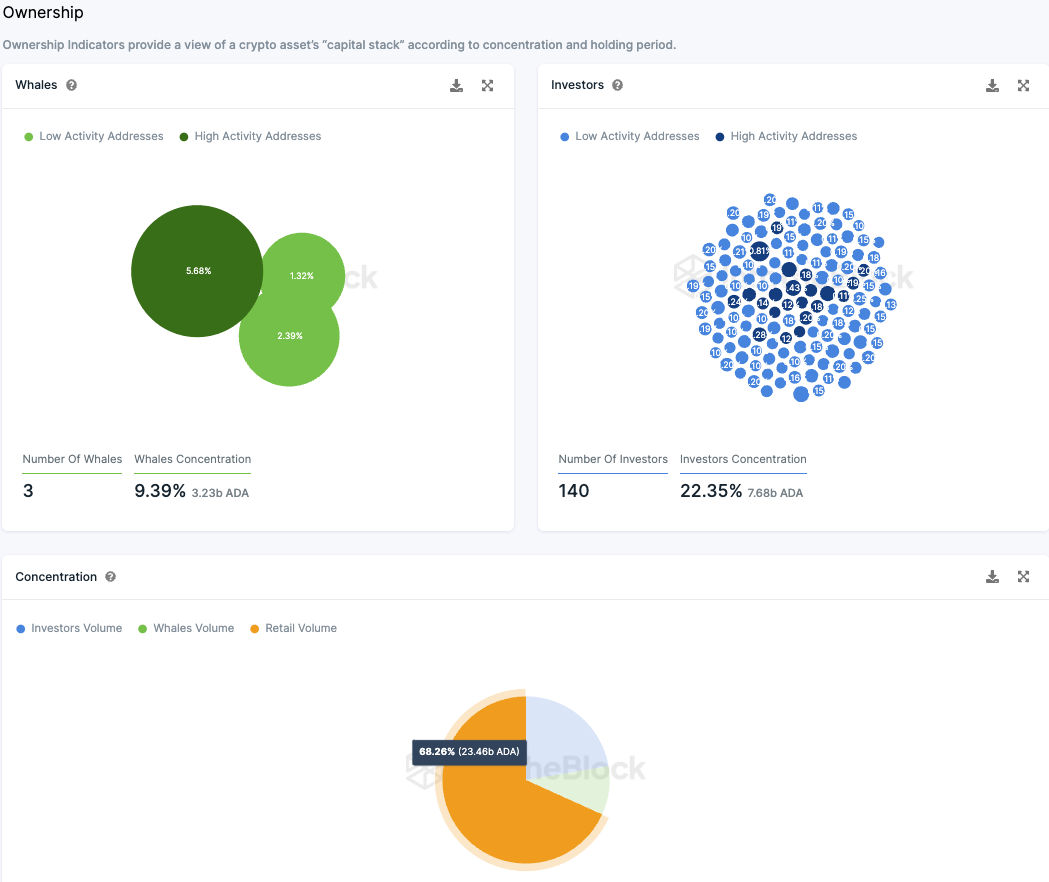
Task: Download the Whales chart data
Action: tap(456, 86)
